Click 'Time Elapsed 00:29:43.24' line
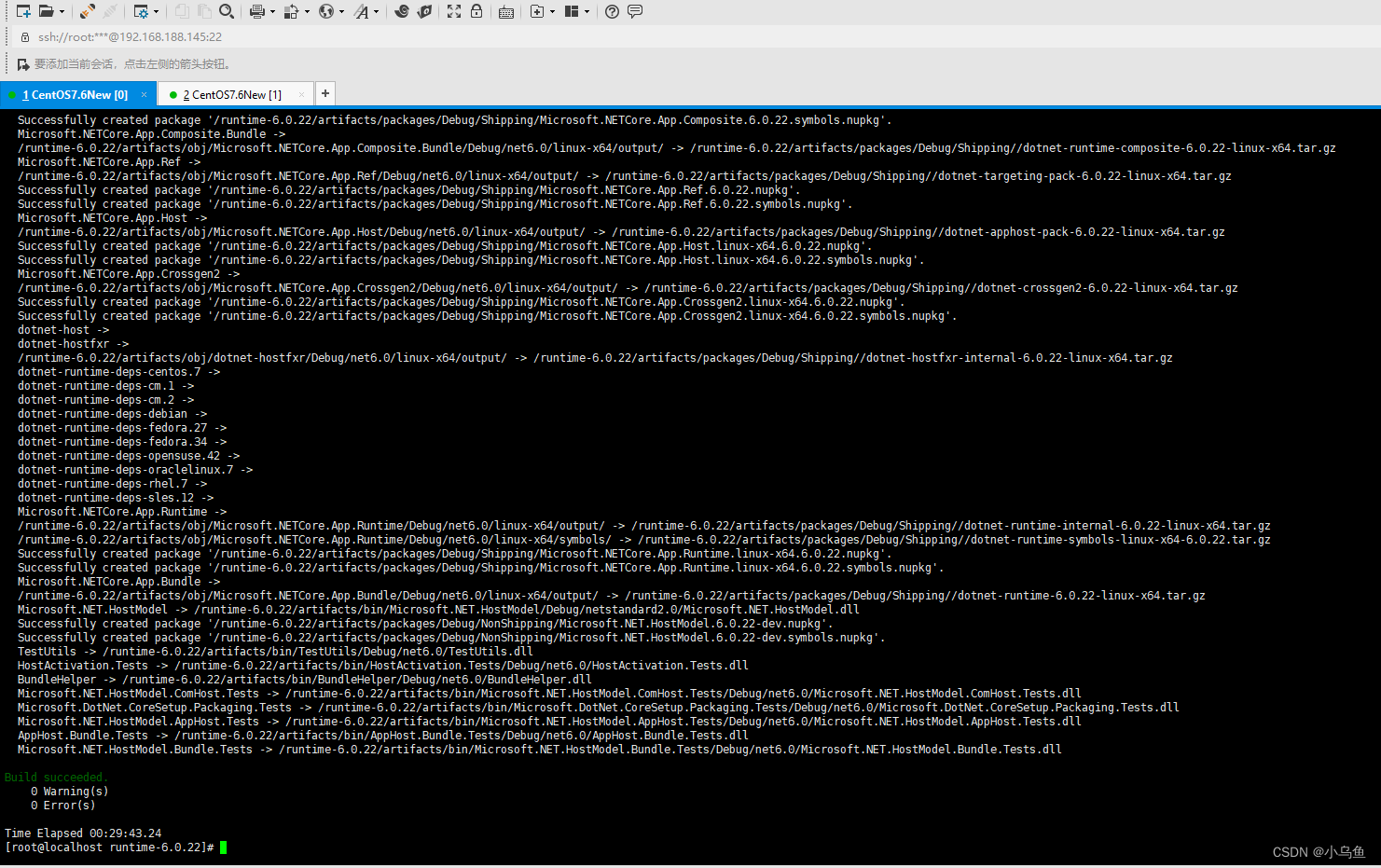This screenshot has width=1381, height=868. point(83,834)
